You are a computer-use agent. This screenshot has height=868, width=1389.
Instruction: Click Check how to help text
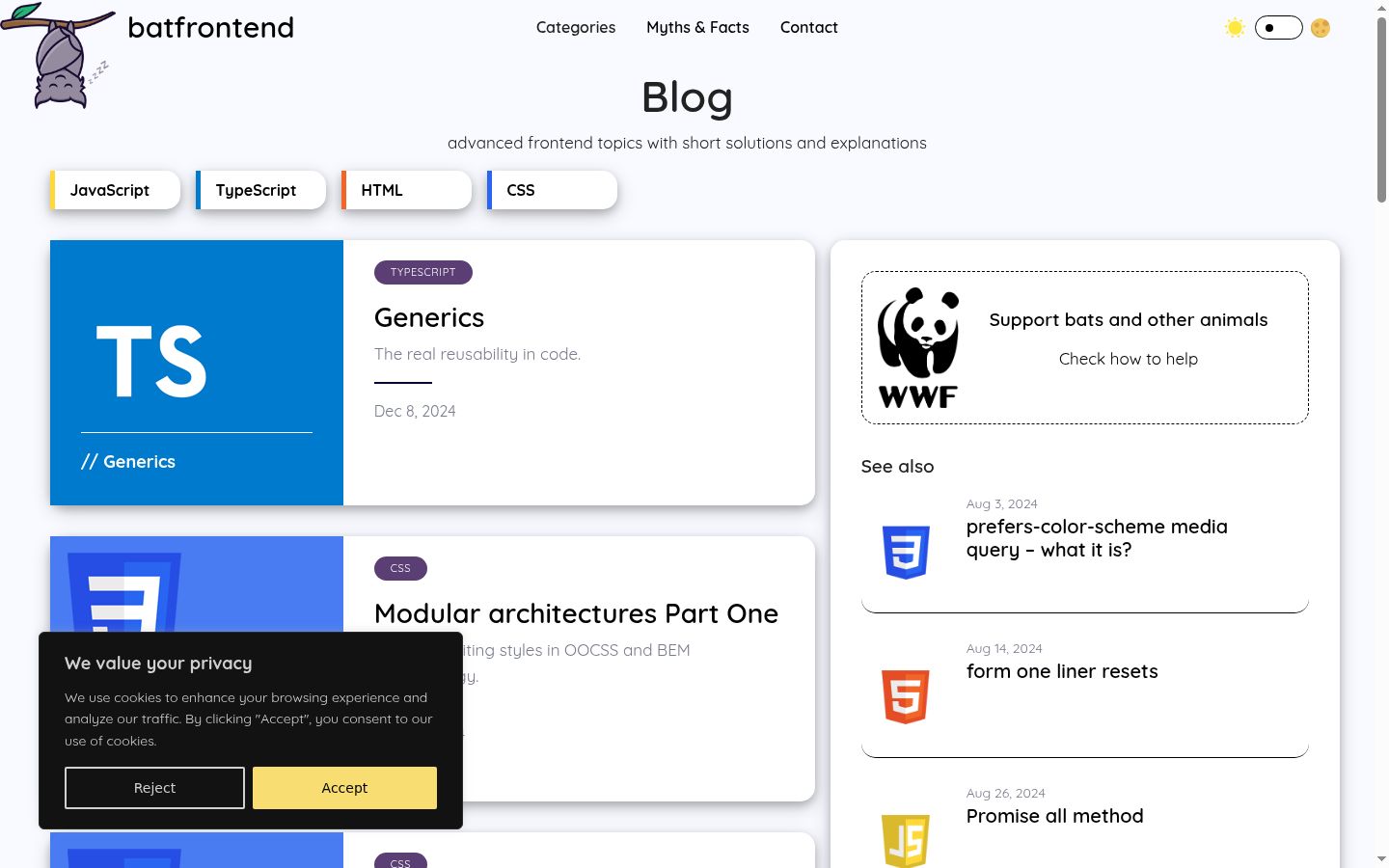click(1129, 359)
